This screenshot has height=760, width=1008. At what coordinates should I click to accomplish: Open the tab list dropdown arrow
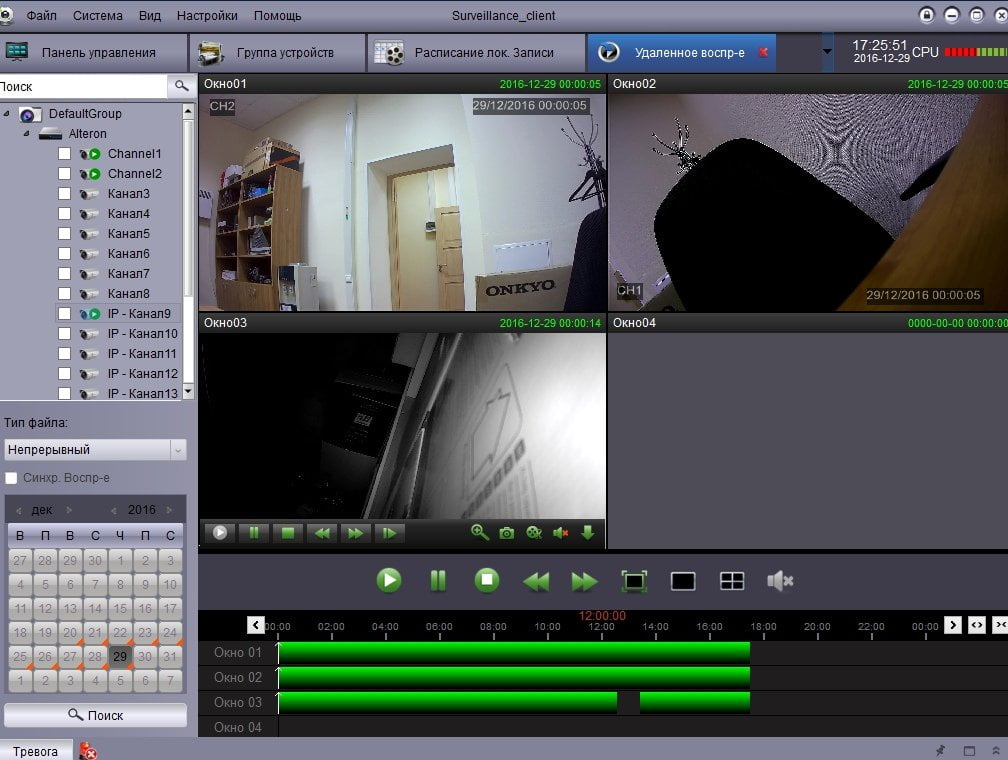pyautogui.click(x=827, y=52)
